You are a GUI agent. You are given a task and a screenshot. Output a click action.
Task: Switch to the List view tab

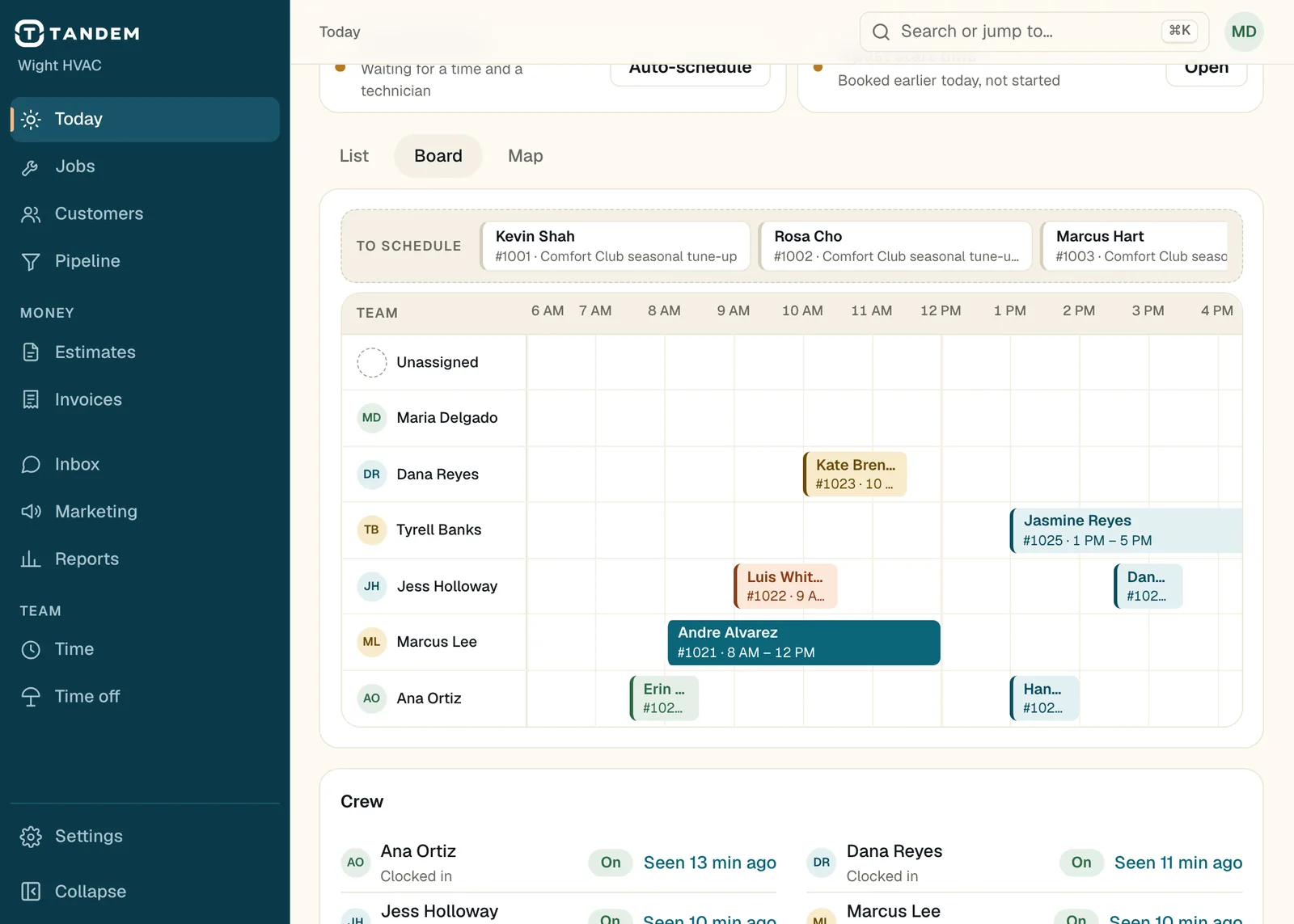[x=354, y=156]
